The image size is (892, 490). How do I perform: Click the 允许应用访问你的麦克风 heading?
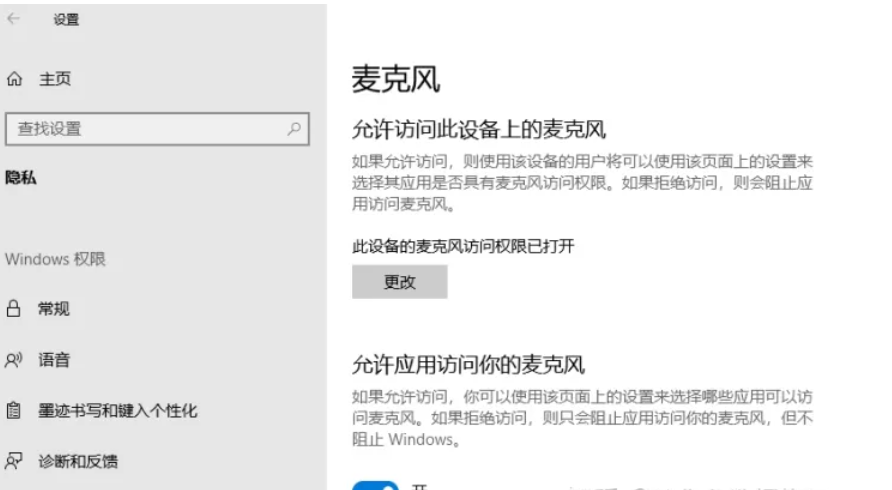468,365
